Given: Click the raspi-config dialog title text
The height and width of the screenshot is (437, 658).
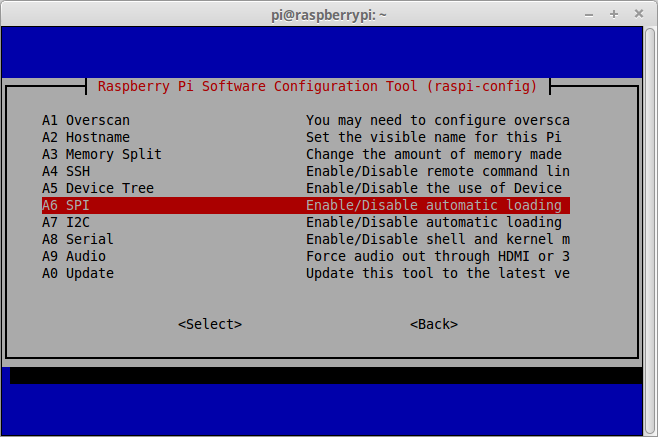Looking at the screenshot, I should click(317, 86).
